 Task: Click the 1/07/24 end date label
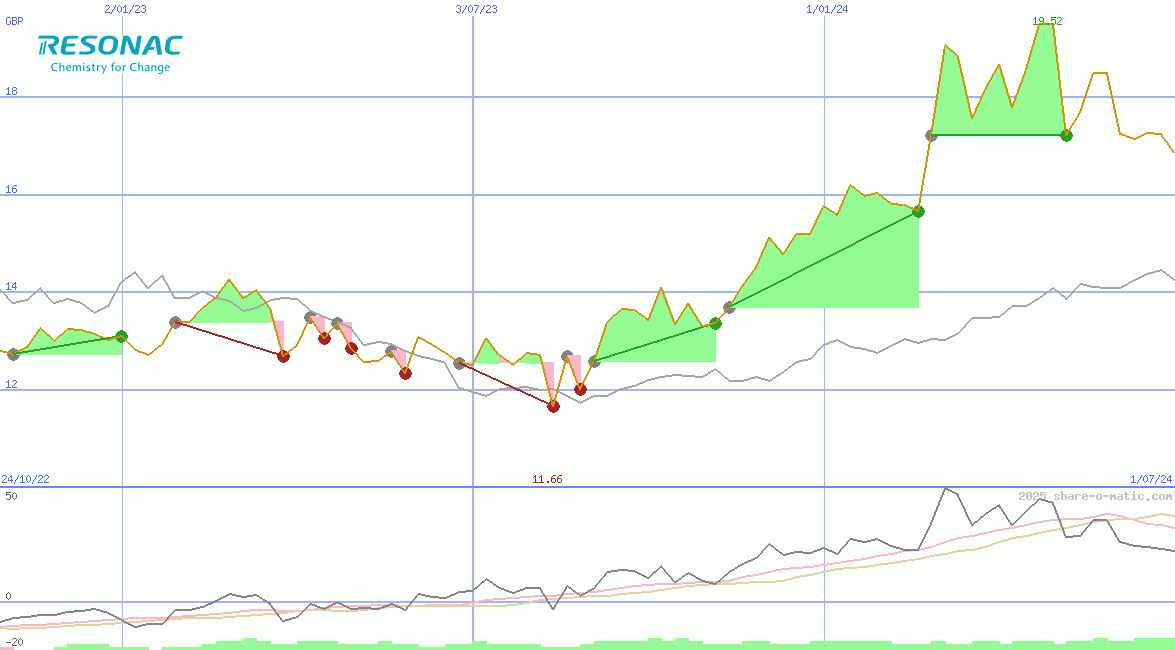point(1150,479)
